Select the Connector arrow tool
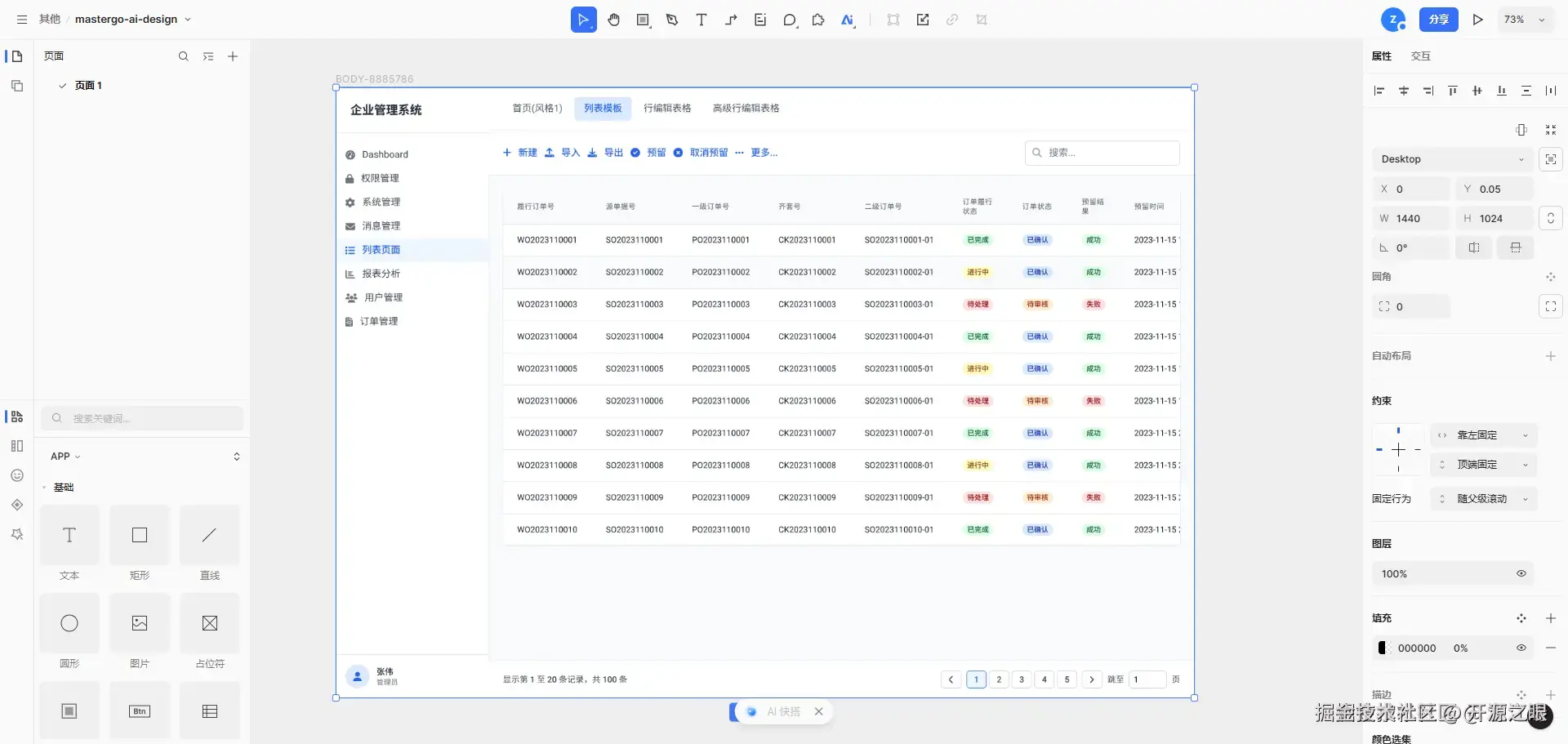Screen dimensions: 1568x744 click(x=731, y=20)
